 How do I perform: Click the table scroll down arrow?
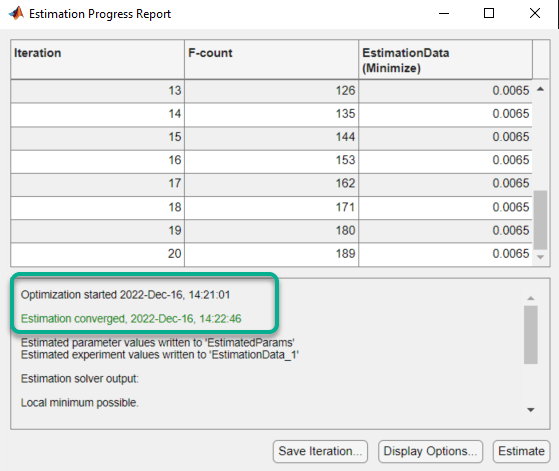click(x=540, y=257)
